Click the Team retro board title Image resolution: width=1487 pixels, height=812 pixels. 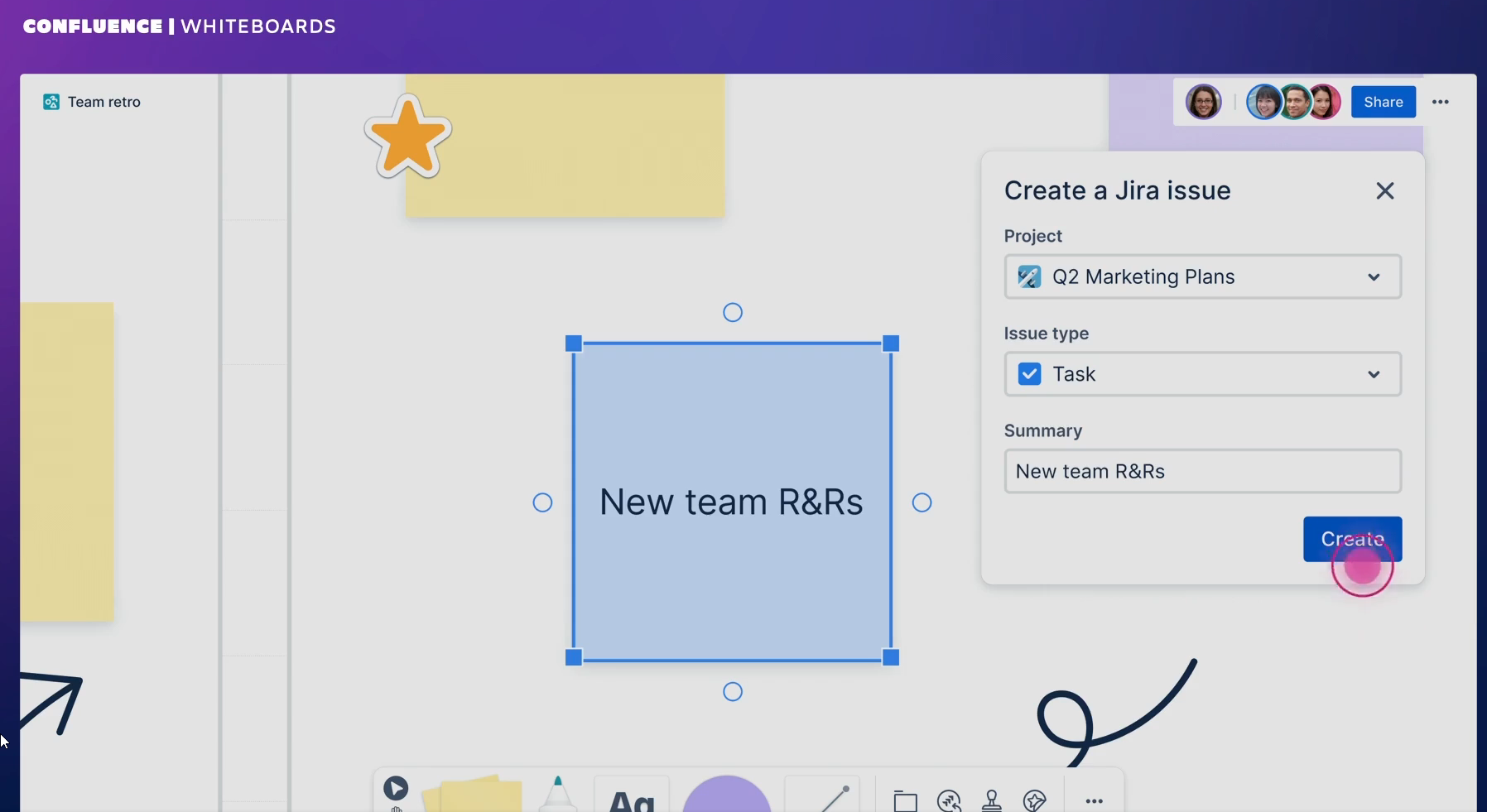103,102
